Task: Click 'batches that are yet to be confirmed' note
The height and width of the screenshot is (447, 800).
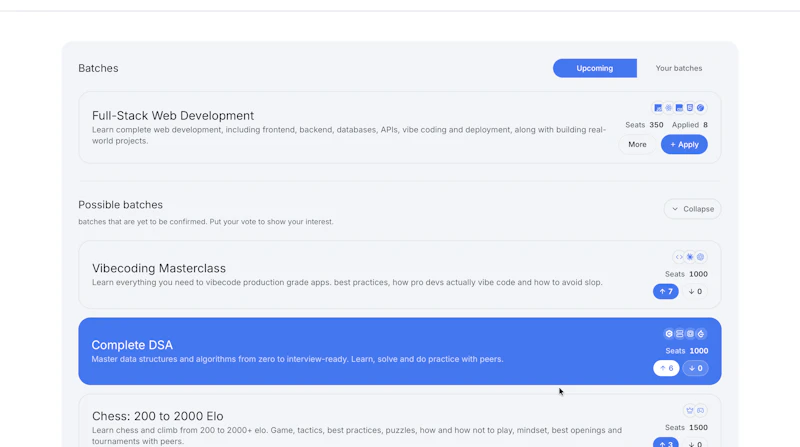Action: (x=206, y=221)
